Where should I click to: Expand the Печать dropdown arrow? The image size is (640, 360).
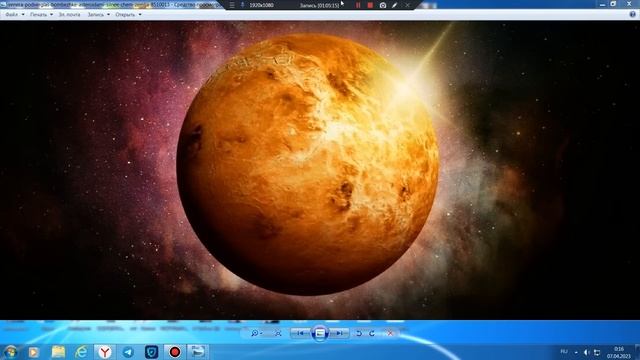(51, 14)
